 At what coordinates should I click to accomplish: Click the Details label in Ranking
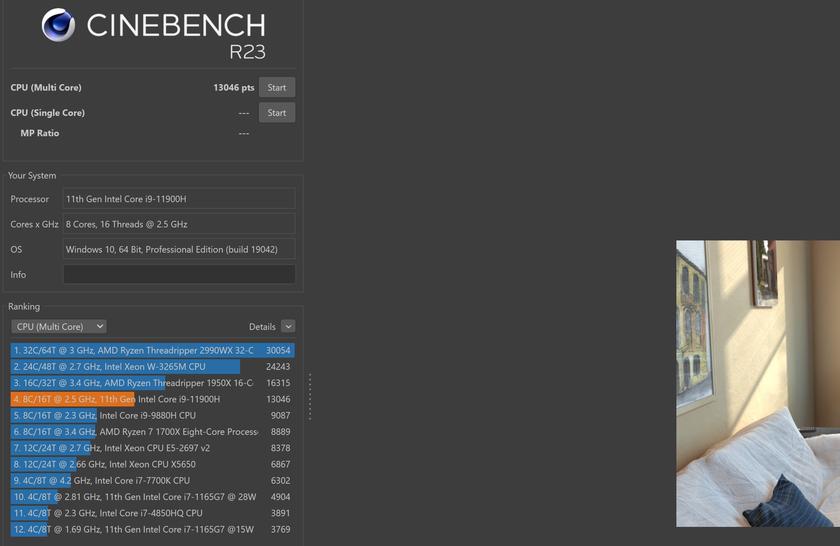262,327
